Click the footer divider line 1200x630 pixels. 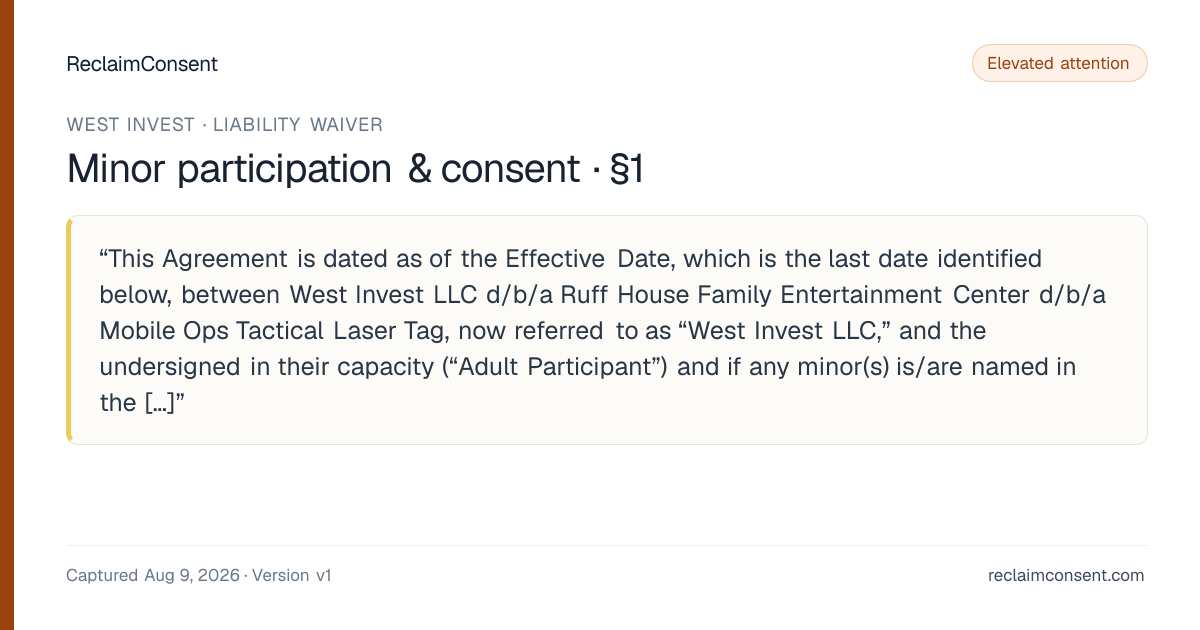pos(606,546)
